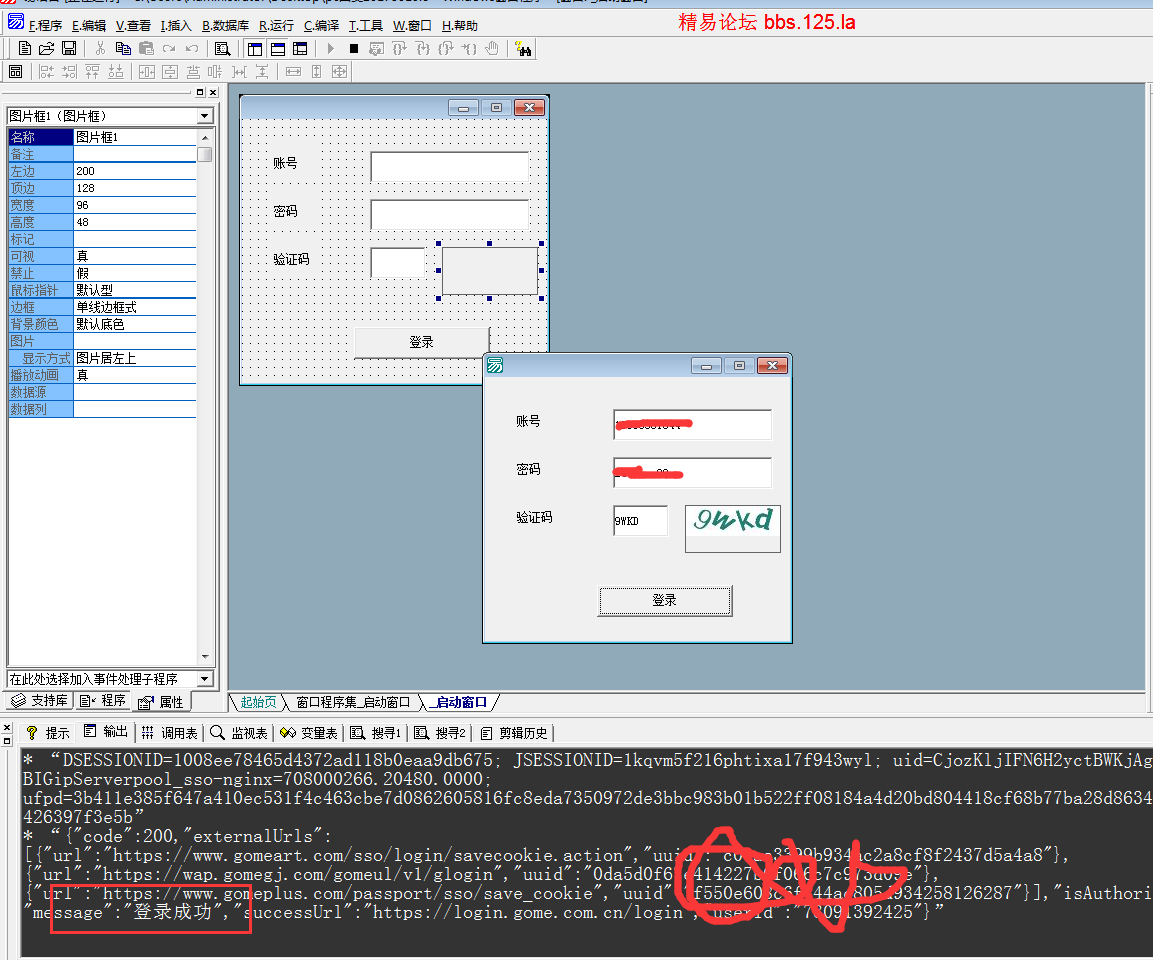Toggle the left work panel view icon
This screenshot has height=960, width=1153.
tap(254, 48)
